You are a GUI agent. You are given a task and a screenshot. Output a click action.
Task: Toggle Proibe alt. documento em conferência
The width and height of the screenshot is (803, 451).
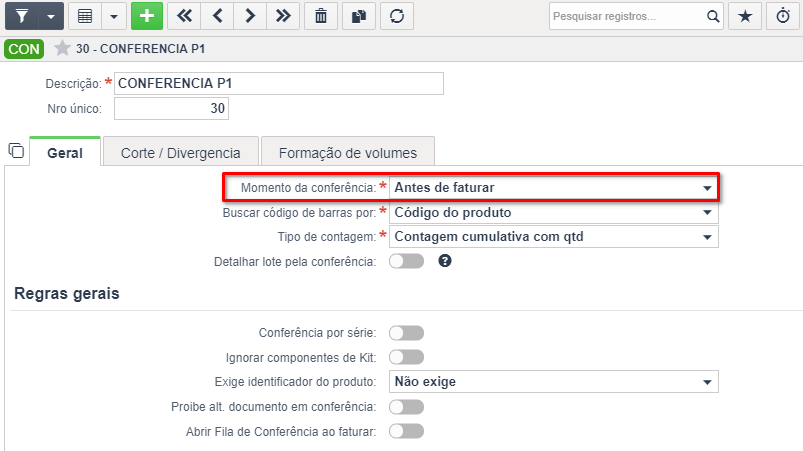[x=406, y=407]
